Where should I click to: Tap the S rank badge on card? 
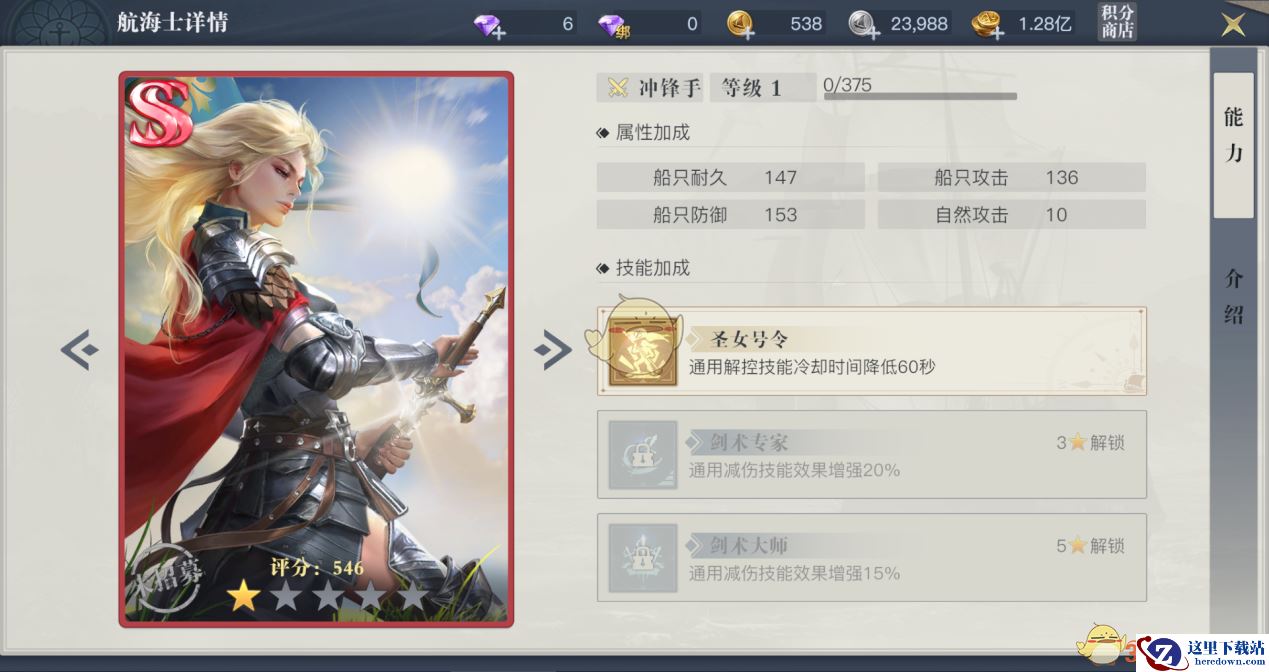[x=159, y=112]
